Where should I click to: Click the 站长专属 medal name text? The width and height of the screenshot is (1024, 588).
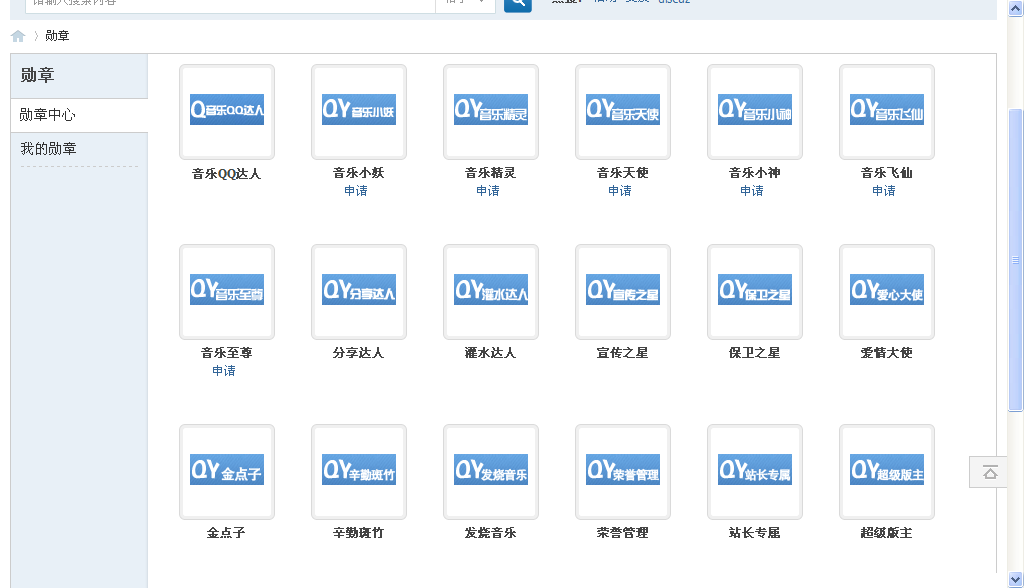[754, 533]
